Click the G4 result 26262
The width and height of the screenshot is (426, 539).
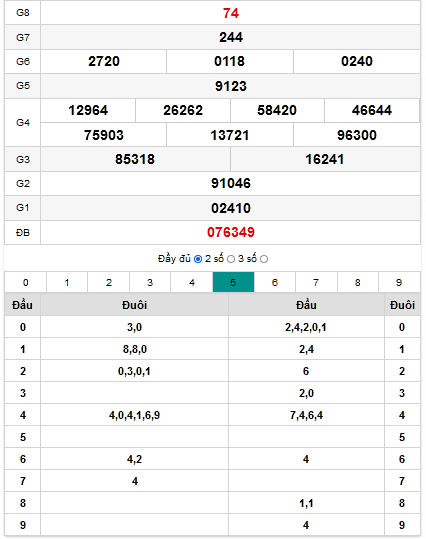click(x=183, y=110)
